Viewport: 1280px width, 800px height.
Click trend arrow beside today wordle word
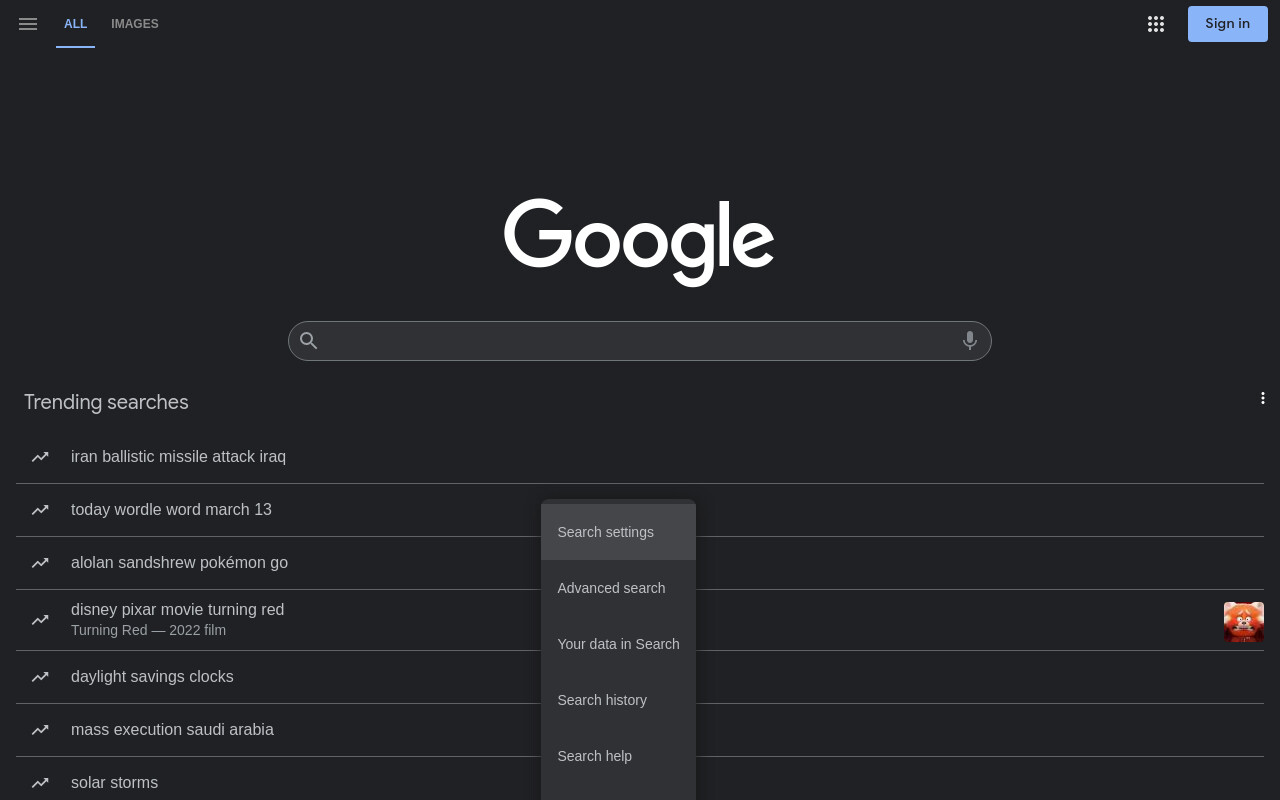[40, 510]
